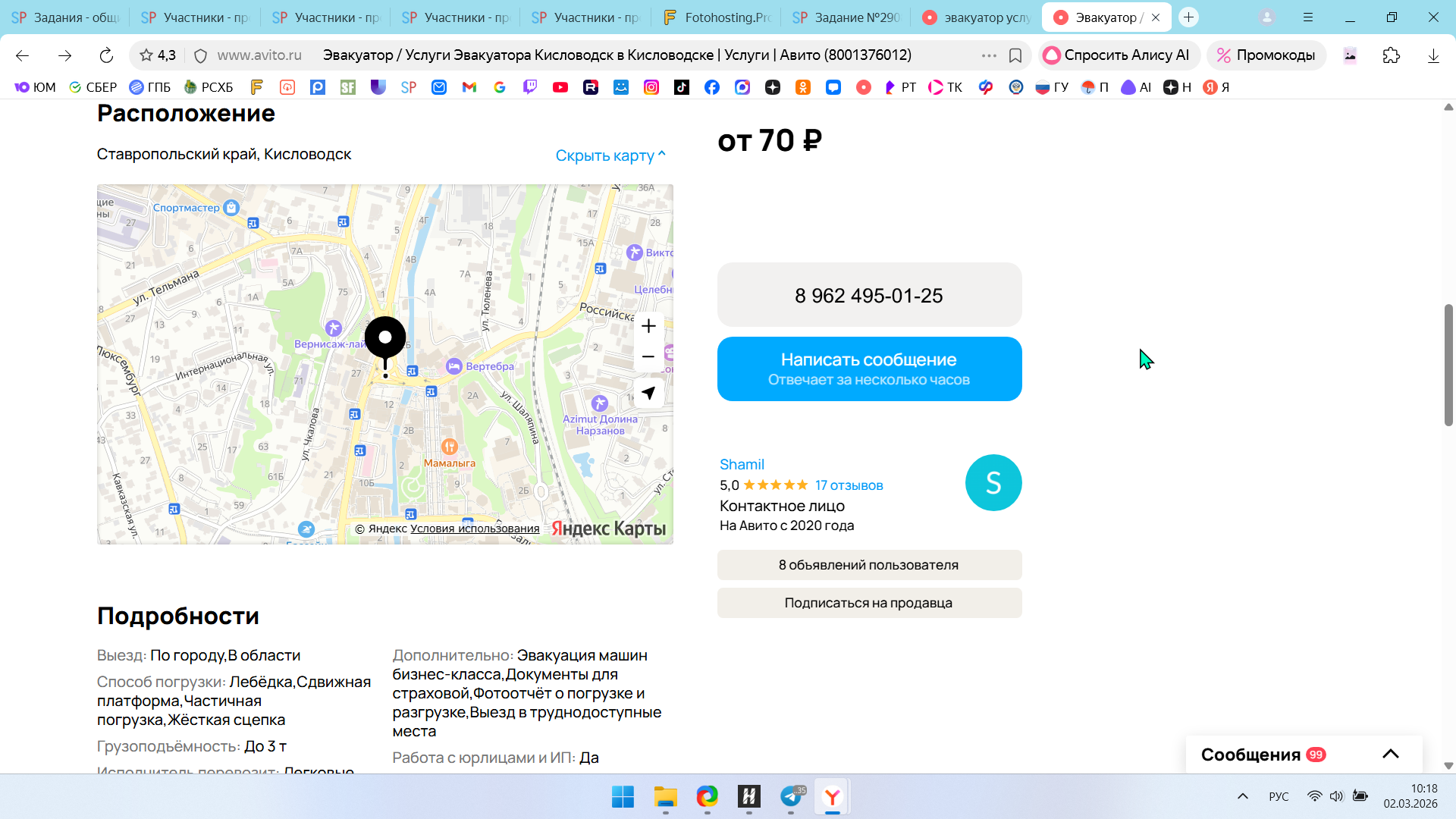Zoom out on the Yandex map
Viewport: 1456px width, 819px height.
pyautogui.click(x=648, y=357)
